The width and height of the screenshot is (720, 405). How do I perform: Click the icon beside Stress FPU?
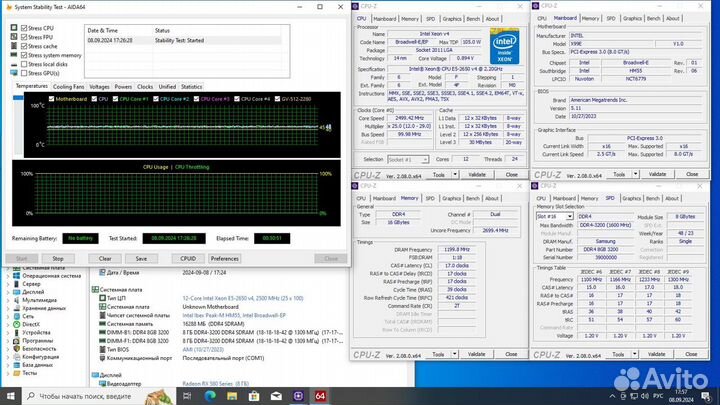(x=14, y=37)
